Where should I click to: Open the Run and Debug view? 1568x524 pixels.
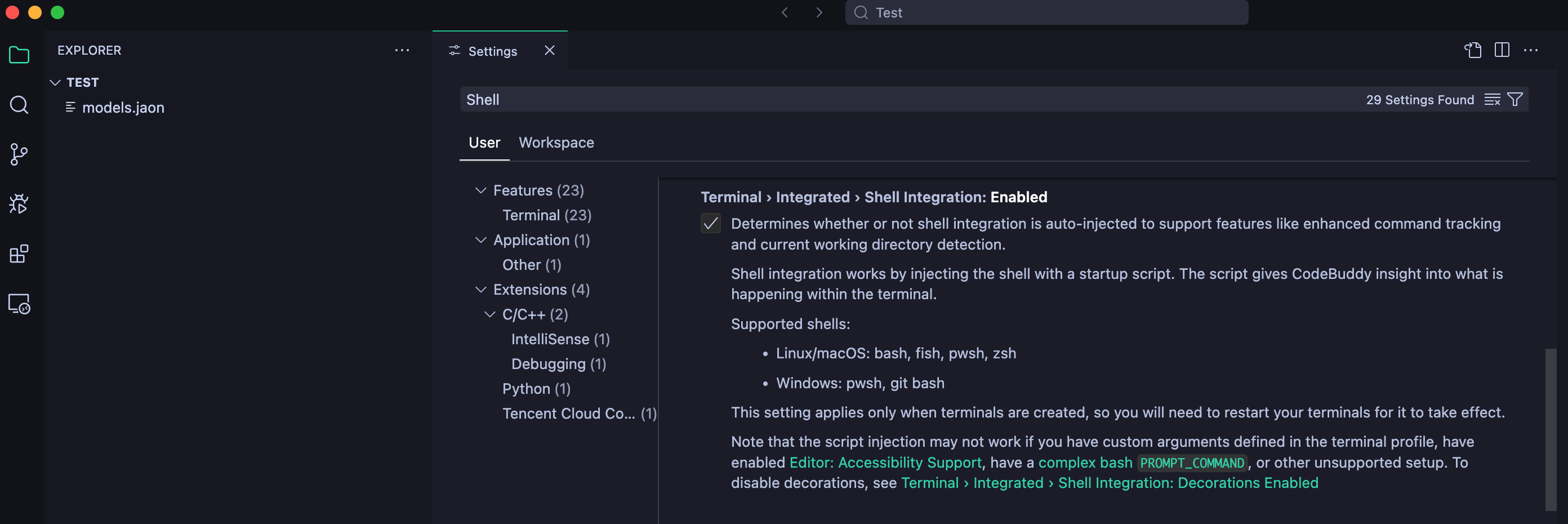pos(20,205)
